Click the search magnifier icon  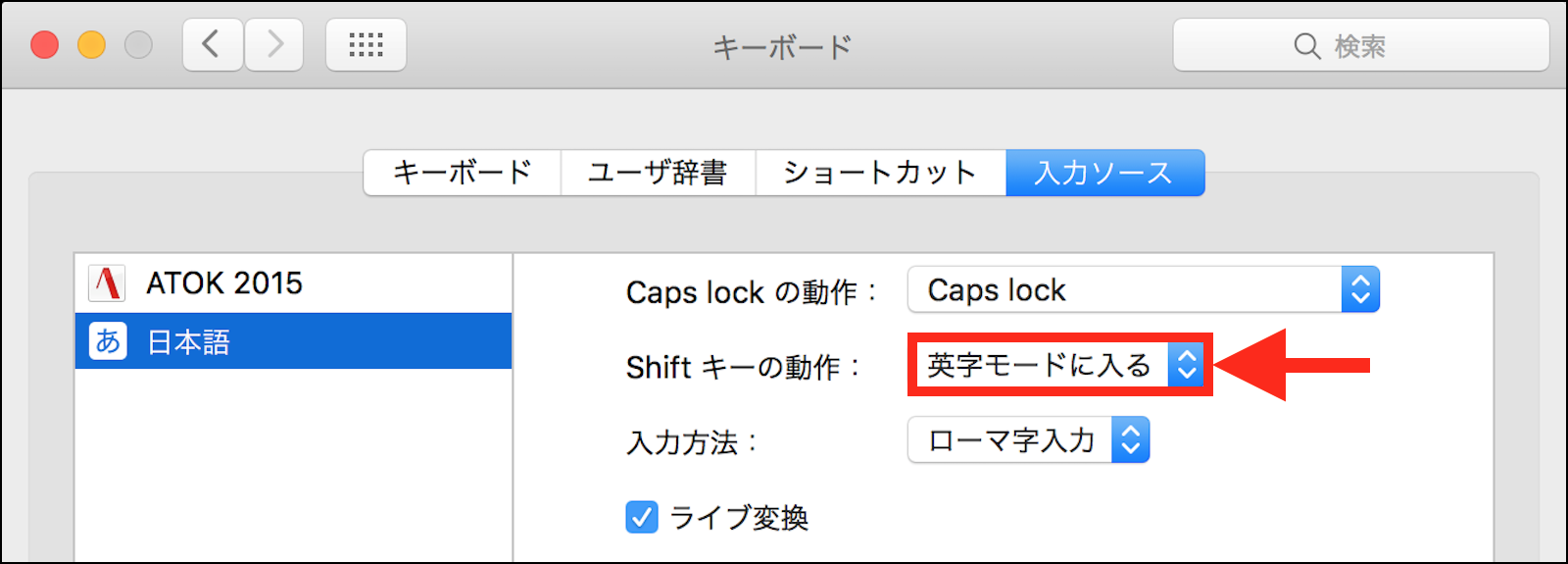pos(1306,46)
